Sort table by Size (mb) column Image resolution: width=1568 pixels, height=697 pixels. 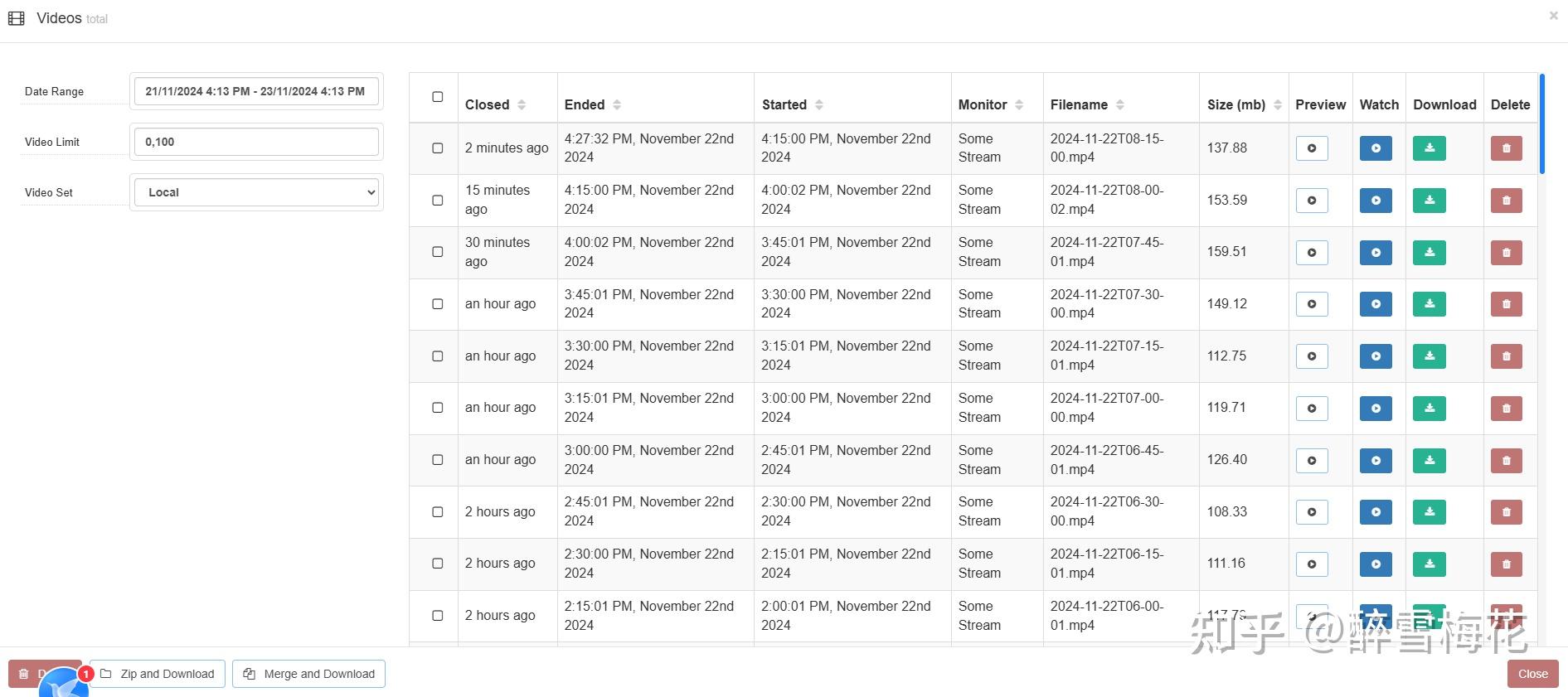pyautogui.click(x=1245, y=104)
